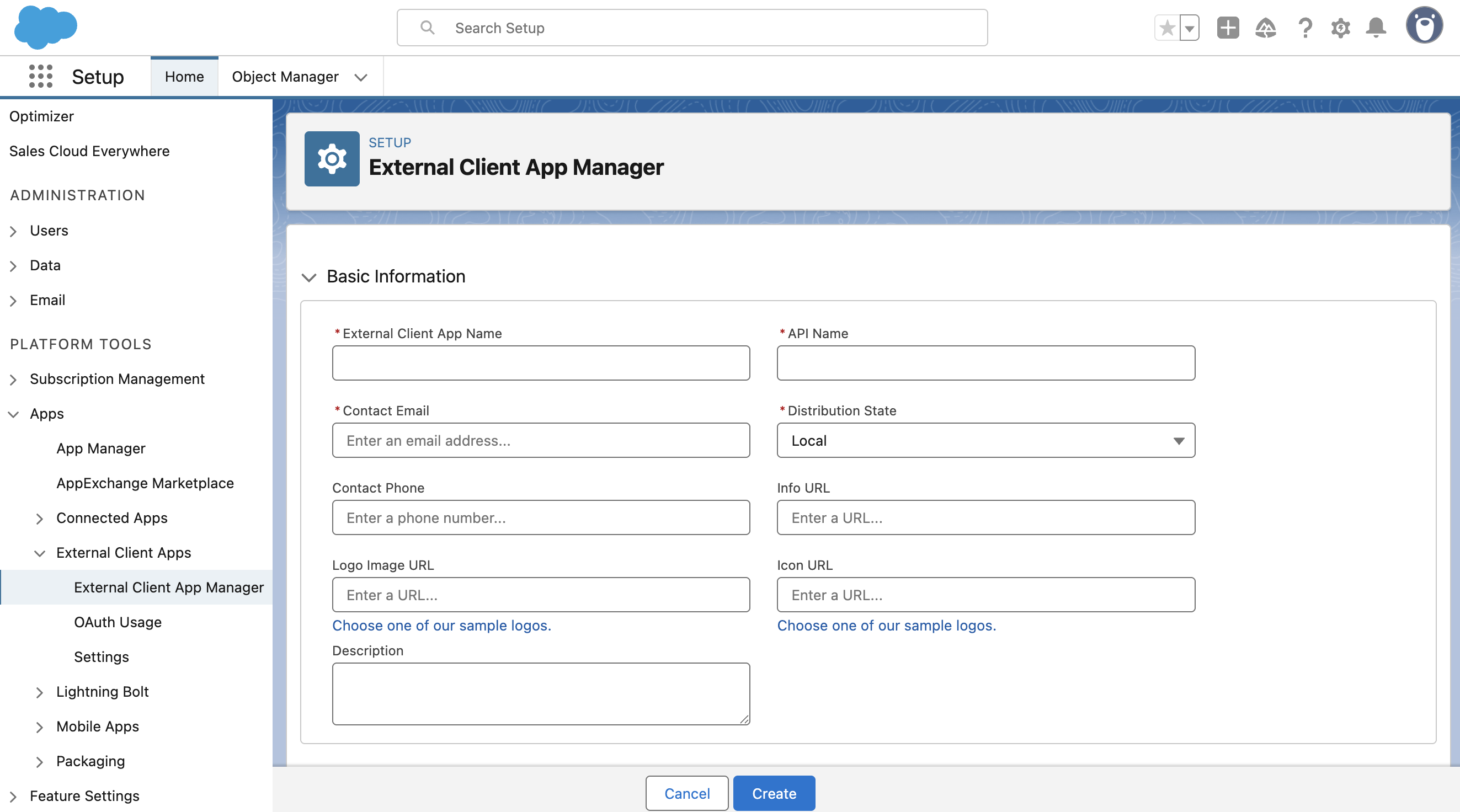Screen dimensions: 1460x812
Task: Open Settings under External Client Apps
Action: (x=102, y=656)
